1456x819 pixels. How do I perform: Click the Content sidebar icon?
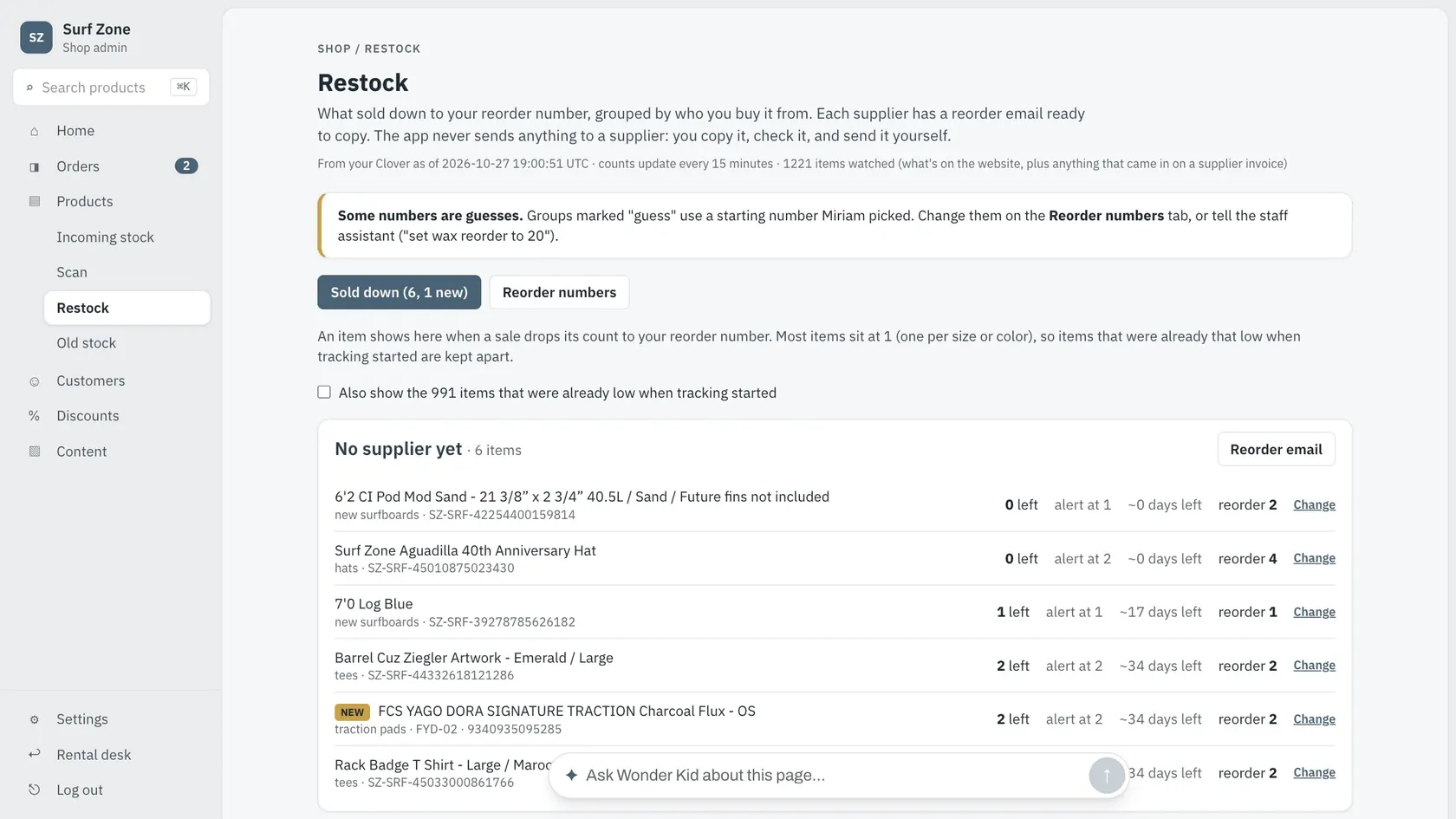tap(35, 452)
